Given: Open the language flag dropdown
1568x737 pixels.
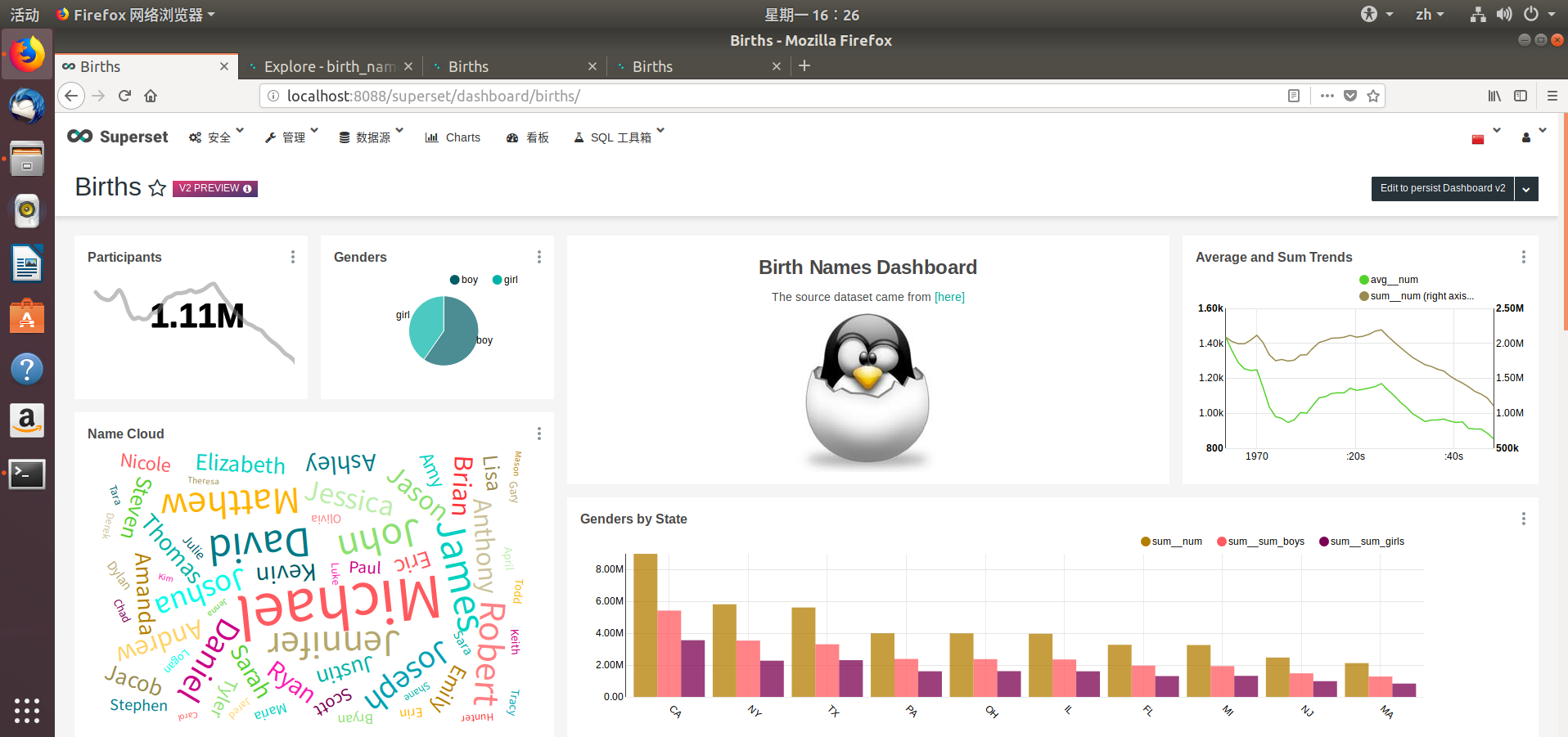Looking at the screenshot, I should [1485, 137].
